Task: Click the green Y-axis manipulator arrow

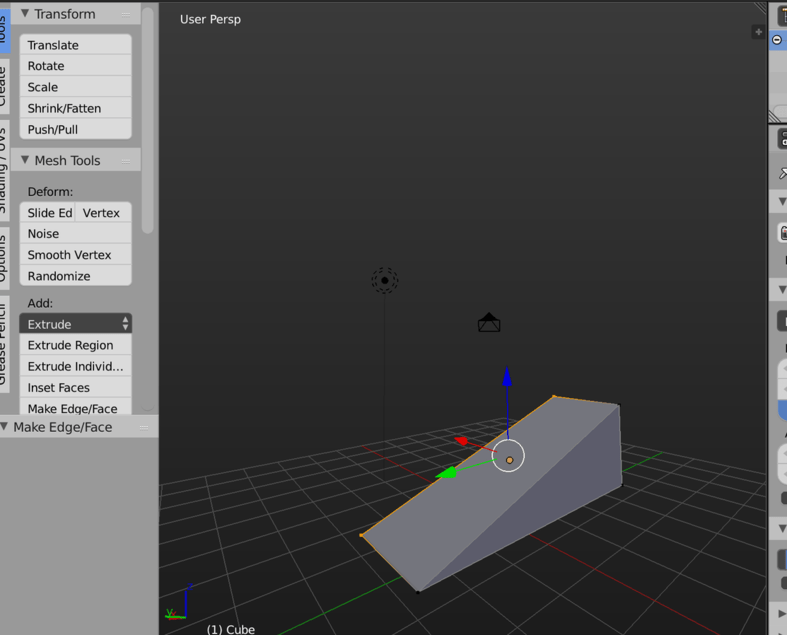Action: coord(446,472)
